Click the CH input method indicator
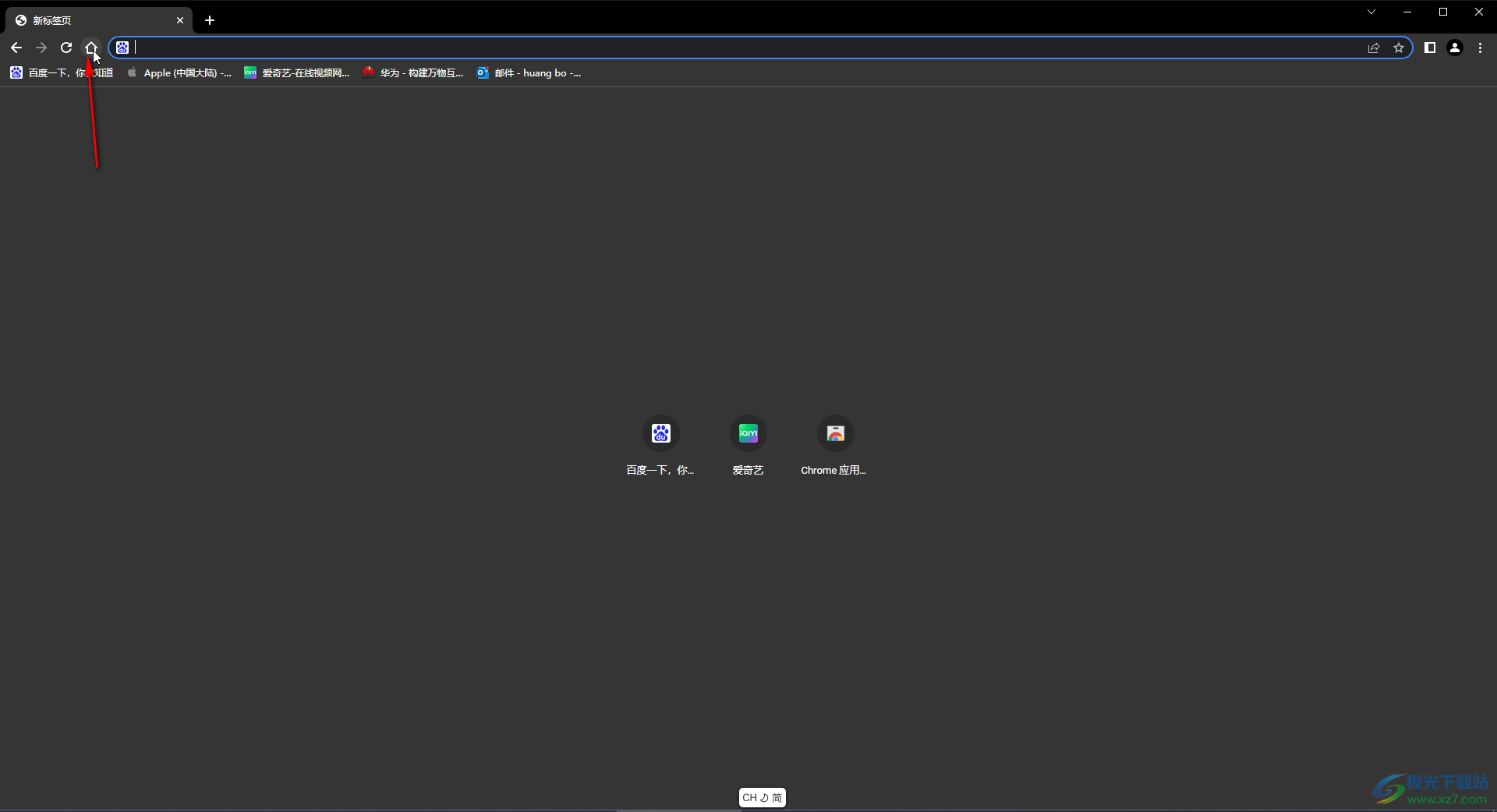Screen dimensions: 1497x812 tap(762, 797)
